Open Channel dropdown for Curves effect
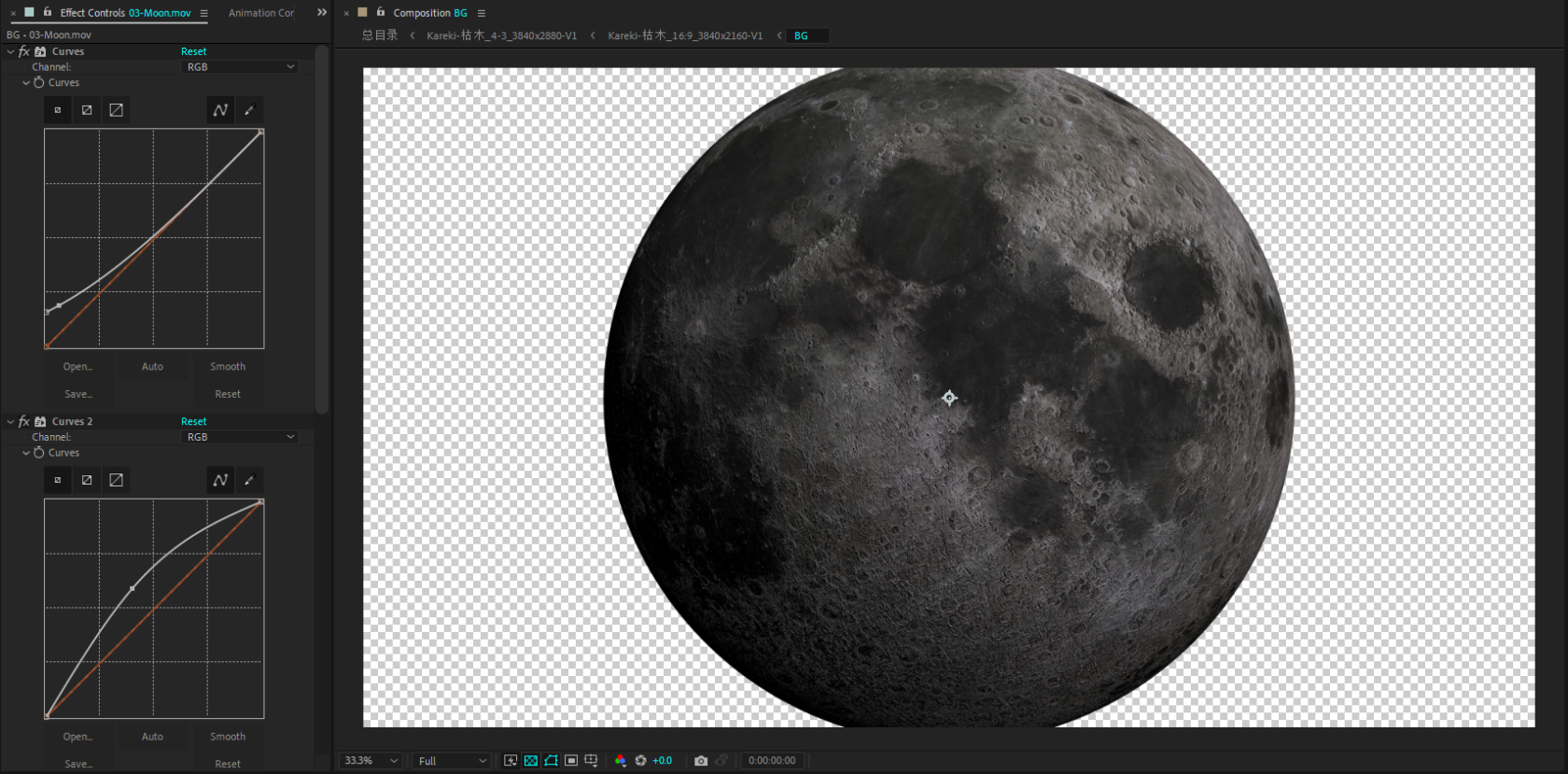 [x=240, y=67]
